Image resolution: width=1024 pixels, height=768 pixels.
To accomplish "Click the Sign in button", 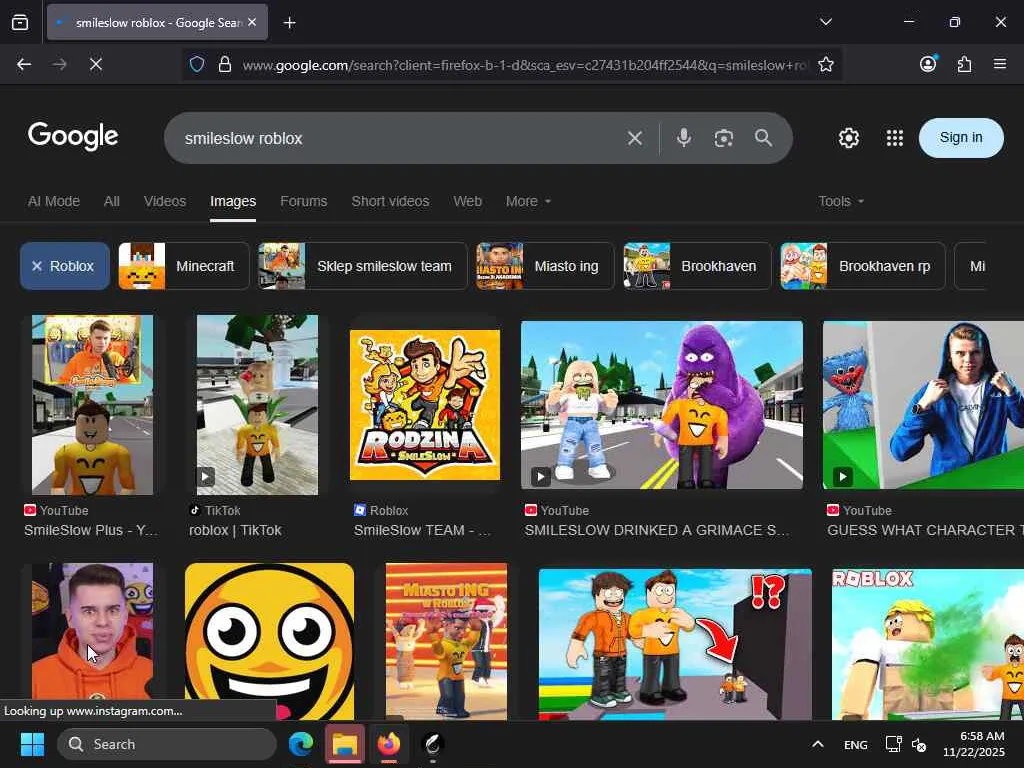I will [x=961, y=138].
